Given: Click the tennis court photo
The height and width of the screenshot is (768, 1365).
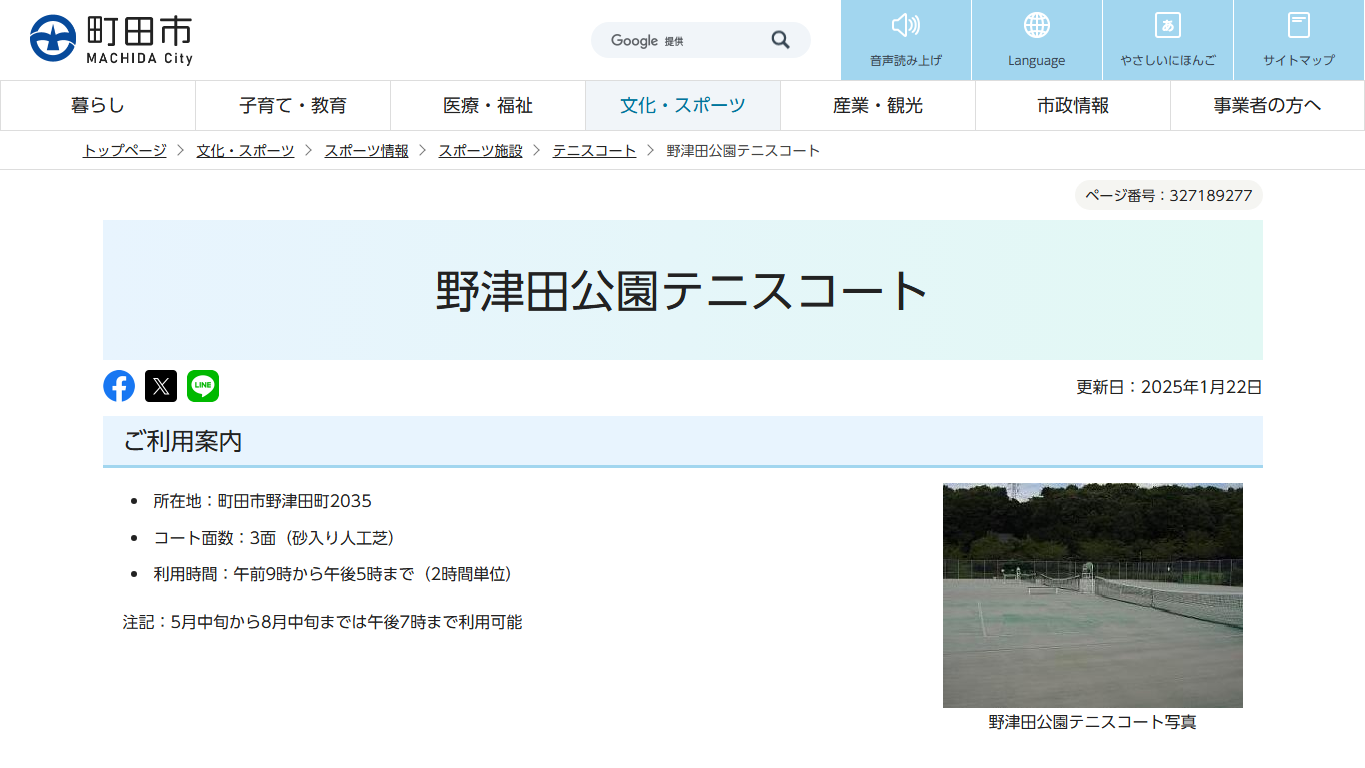Looking at the screenshot, I should tap(1093, 595).
